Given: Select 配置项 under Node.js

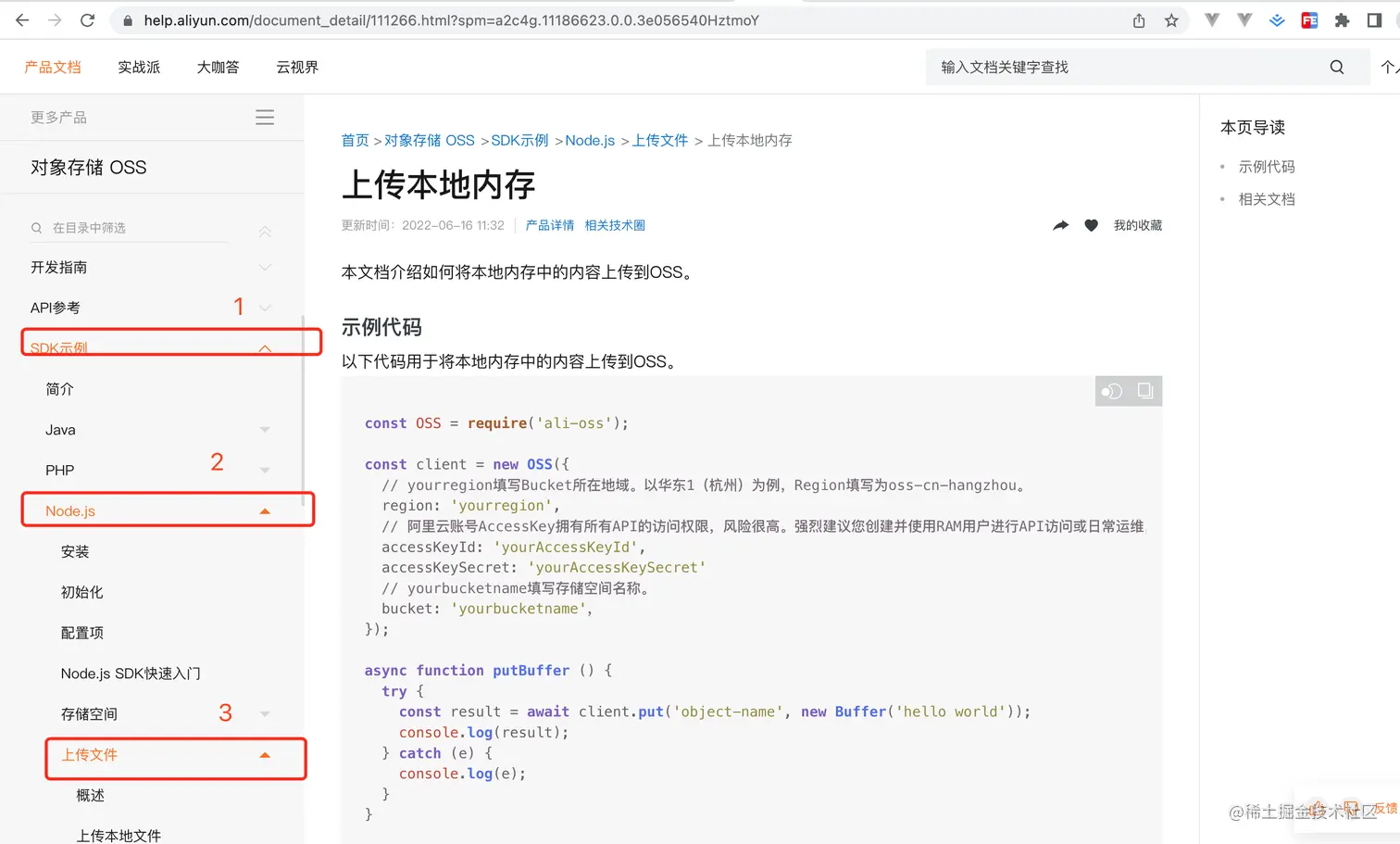Looking at the screenshot, I should click(81, 634).
